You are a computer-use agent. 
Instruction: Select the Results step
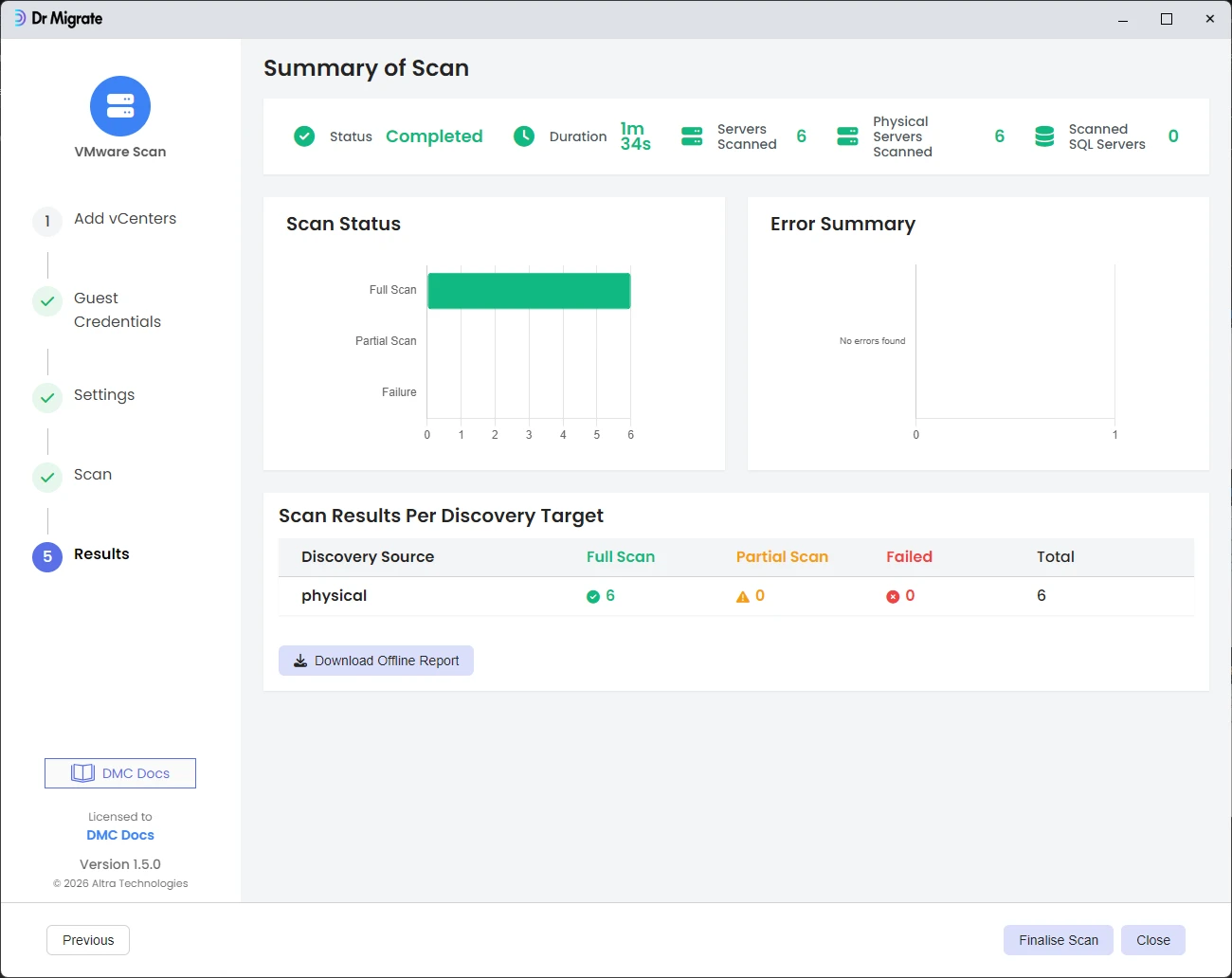click(101, 554)
